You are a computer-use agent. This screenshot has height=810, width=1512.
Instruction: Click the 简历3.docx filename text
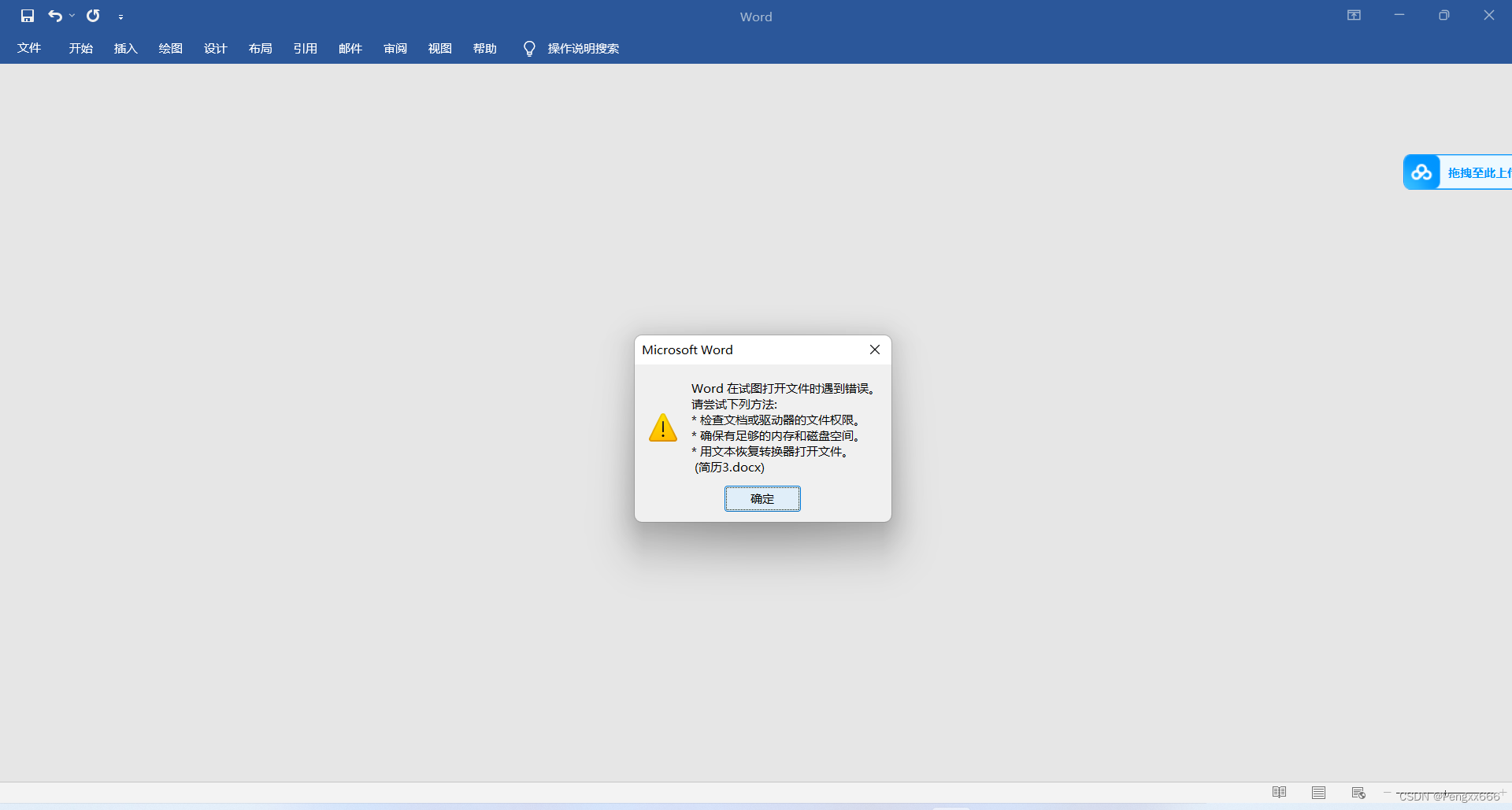(x=729, y=468)
